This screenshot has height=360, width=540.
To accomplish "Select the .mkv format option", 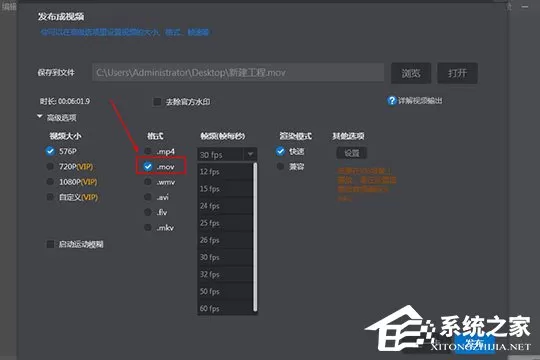I will click(148, 227).
